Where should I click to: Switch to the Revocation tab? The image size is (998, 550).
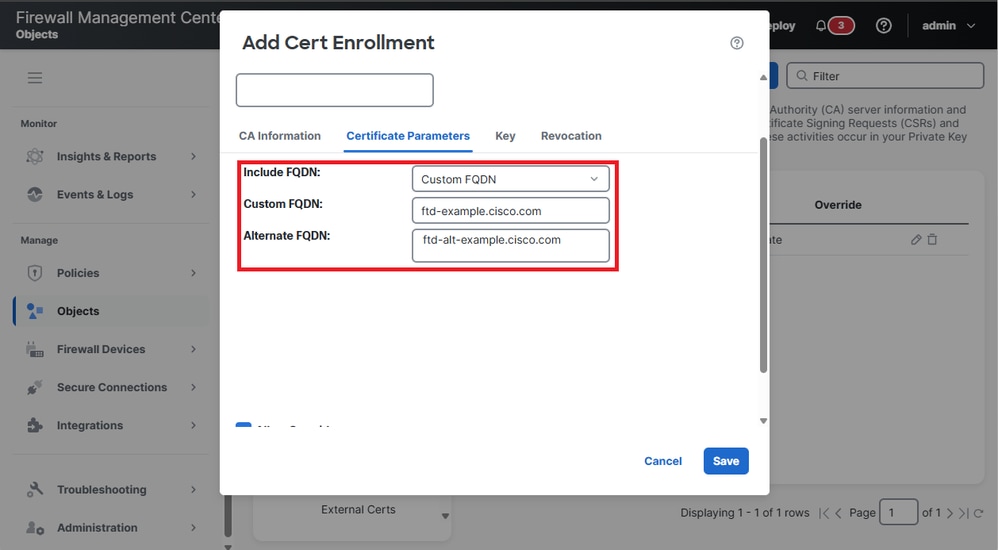571,136
